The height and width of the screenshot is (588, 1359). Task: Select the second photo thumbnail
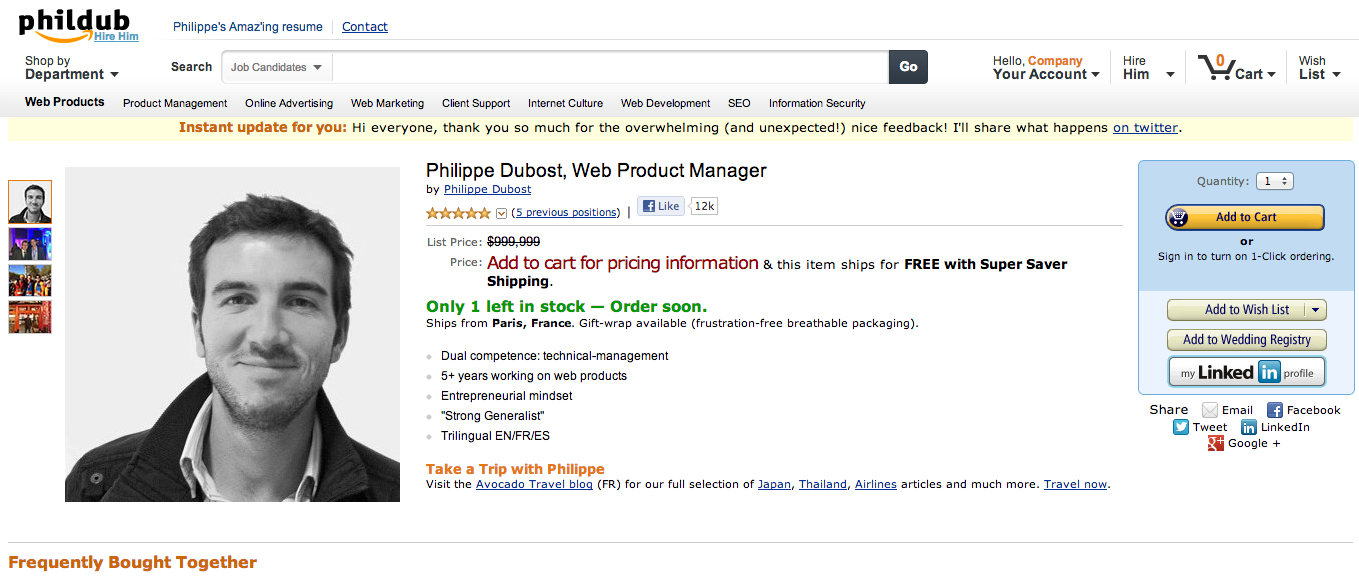pyautogui.click(x=30, y=244)
